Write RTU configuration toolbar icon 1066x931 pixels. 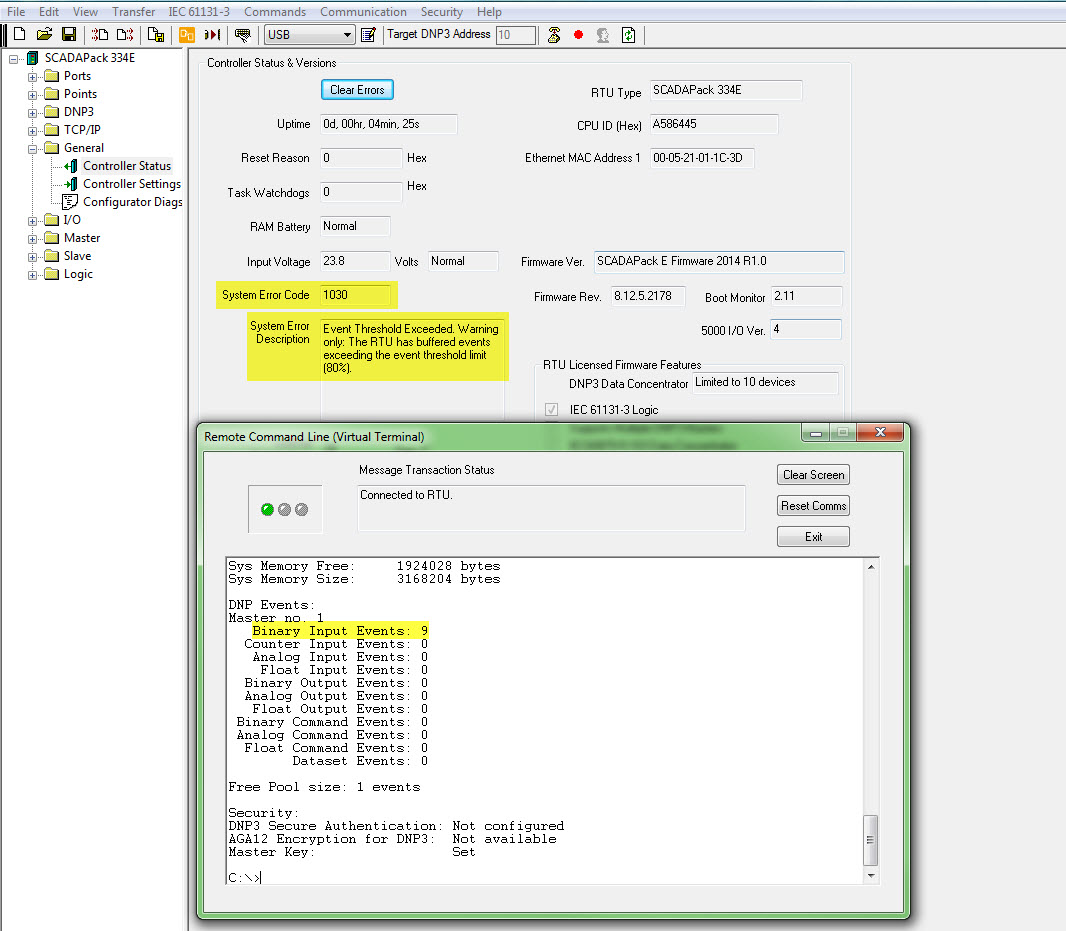pos(125,35)
